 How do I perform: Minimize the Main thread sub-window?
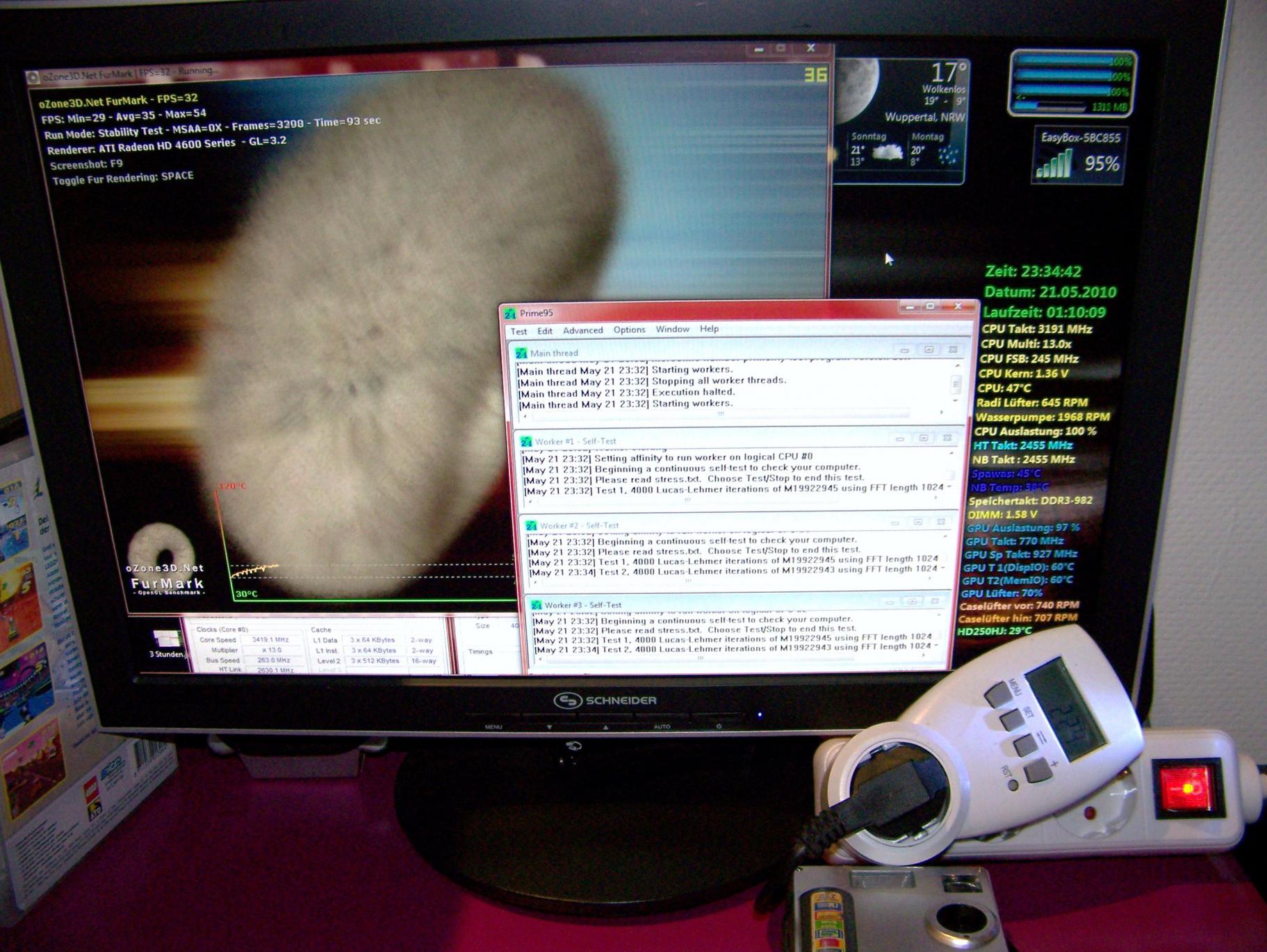[x=904, y=350]
